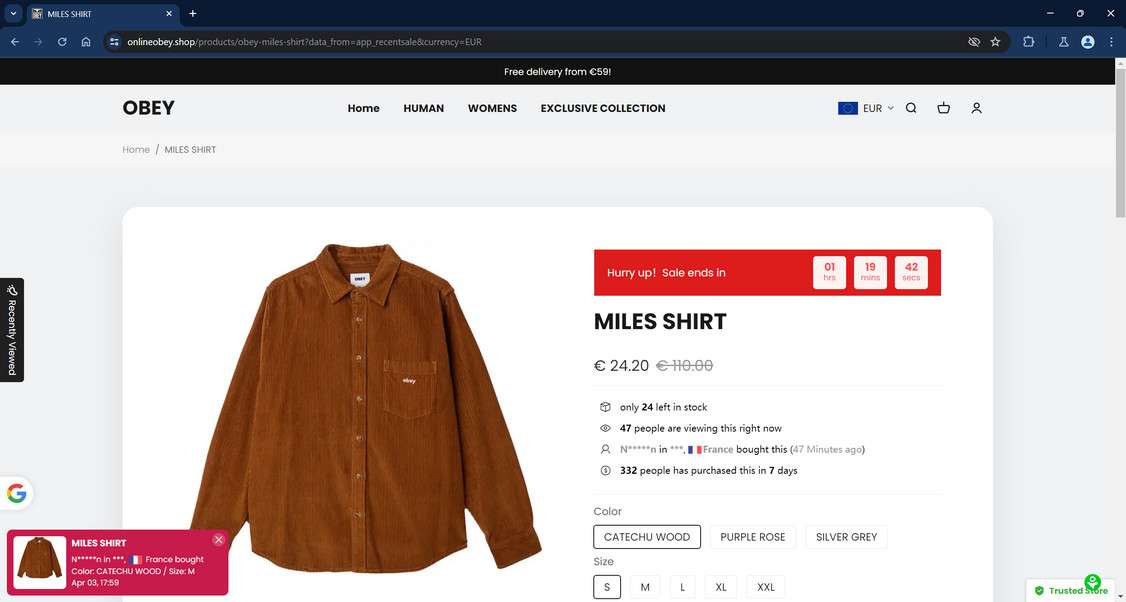Click the MILES SHIRT title in popup
The image size is (1126, 602).
(x=98, y=543)
